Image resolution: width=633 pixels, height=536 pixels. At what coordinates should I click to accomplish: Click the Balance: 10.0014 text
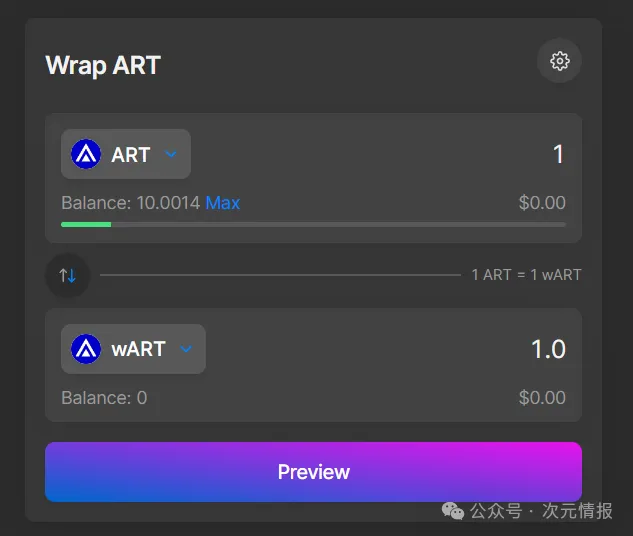click(x=130, y=203)
